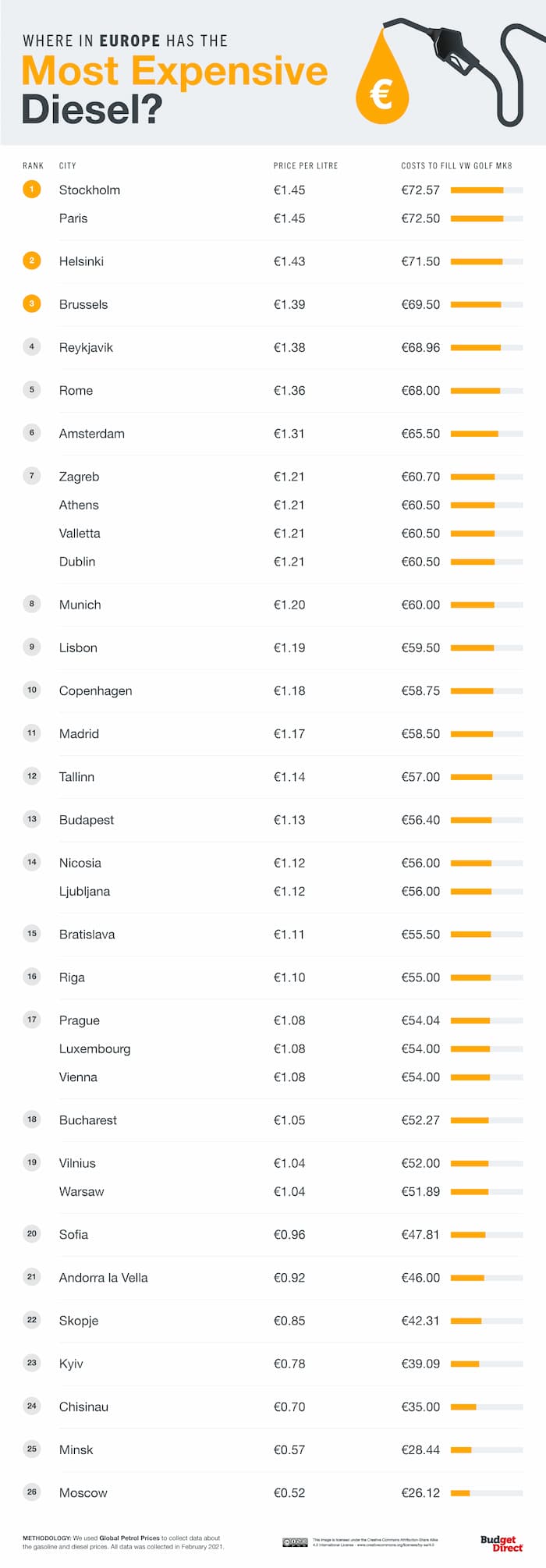Click the "Most Expensive" orange headline
The width and height of the screenshot is (546, 1568).
(175, 71)
